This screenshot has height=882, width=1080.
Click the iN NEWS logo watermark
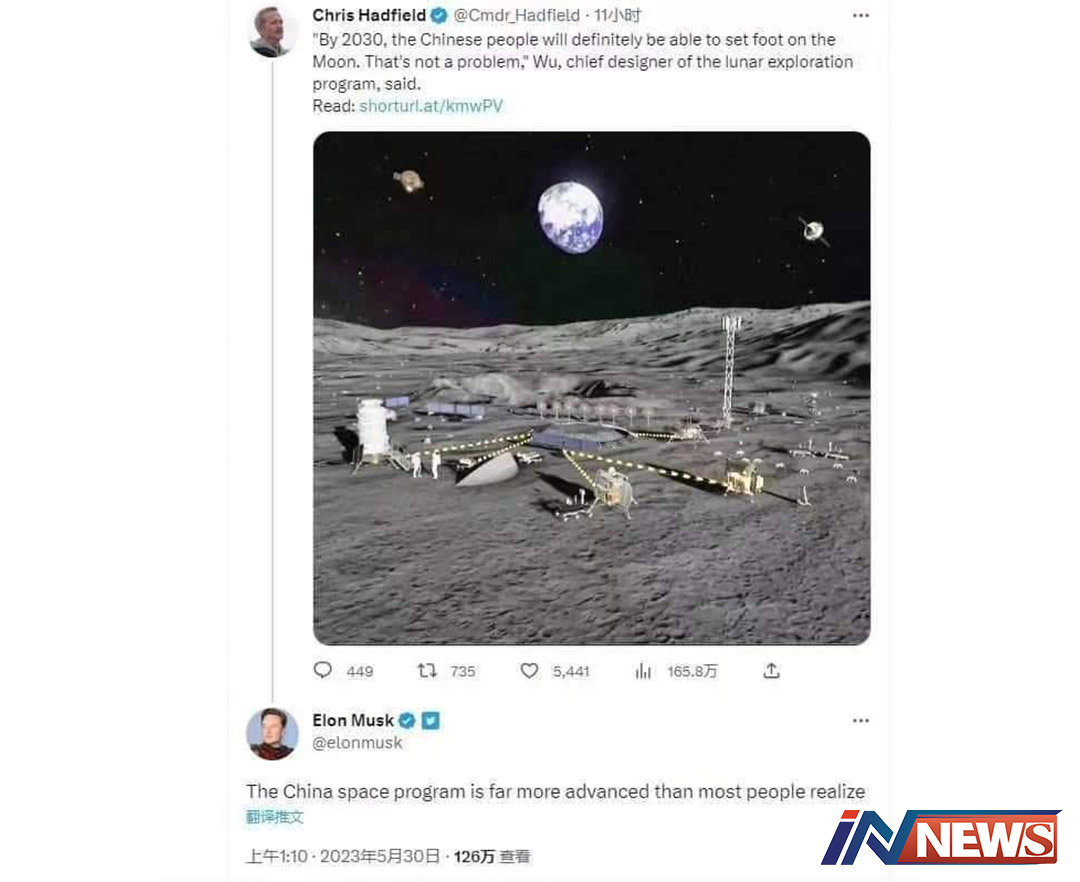click(941, 837)
